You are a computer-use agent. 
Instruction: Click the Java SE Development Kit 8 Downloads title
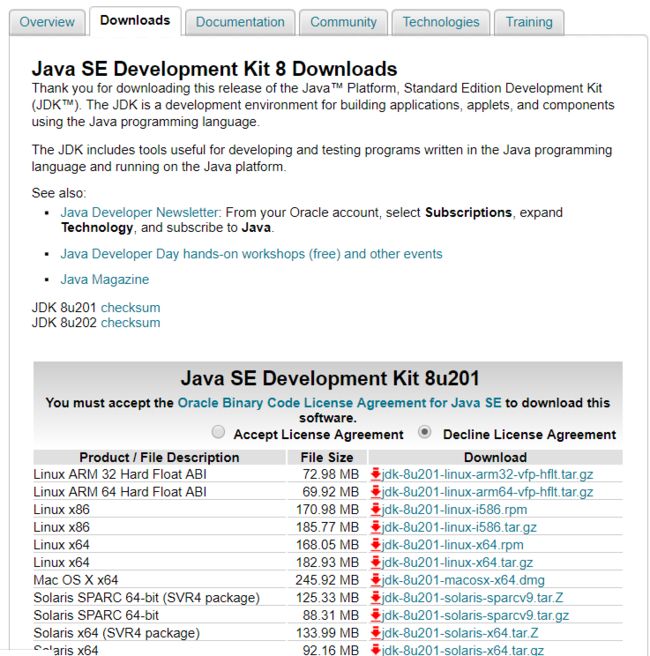click(215, 69)
